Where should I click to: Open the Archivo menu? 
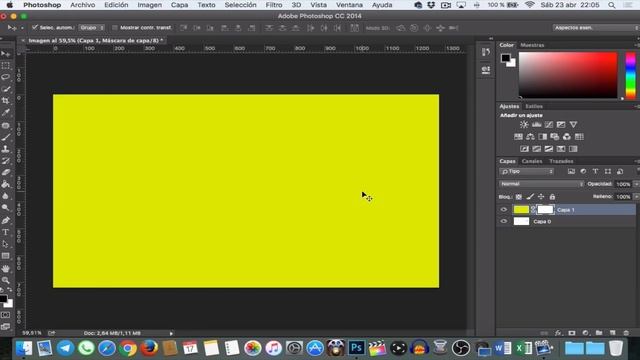pos(82,5)
